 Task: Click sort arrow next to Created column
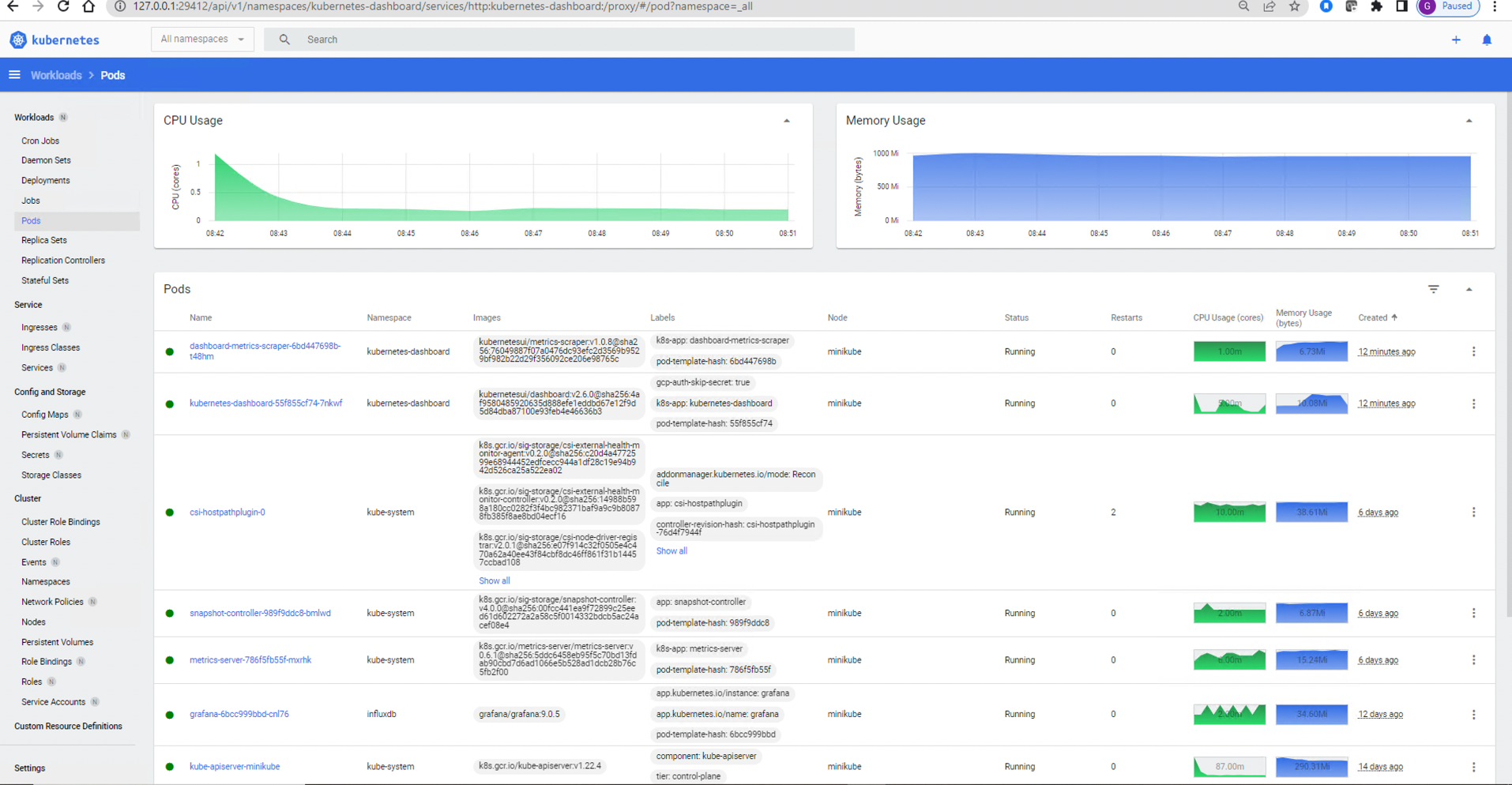tap(1394, 317)
